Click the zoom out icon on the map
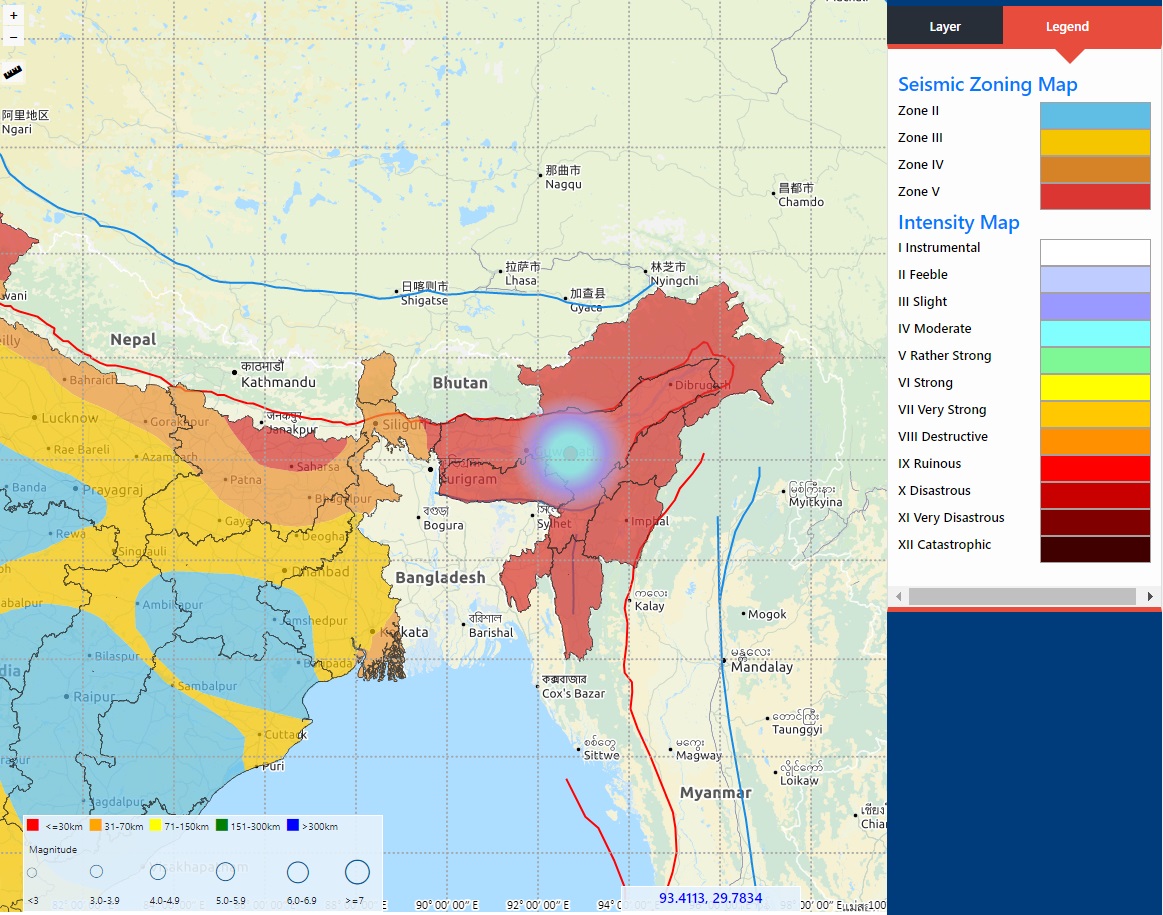The image size is (1163, 915). click(x=13, y=37)
